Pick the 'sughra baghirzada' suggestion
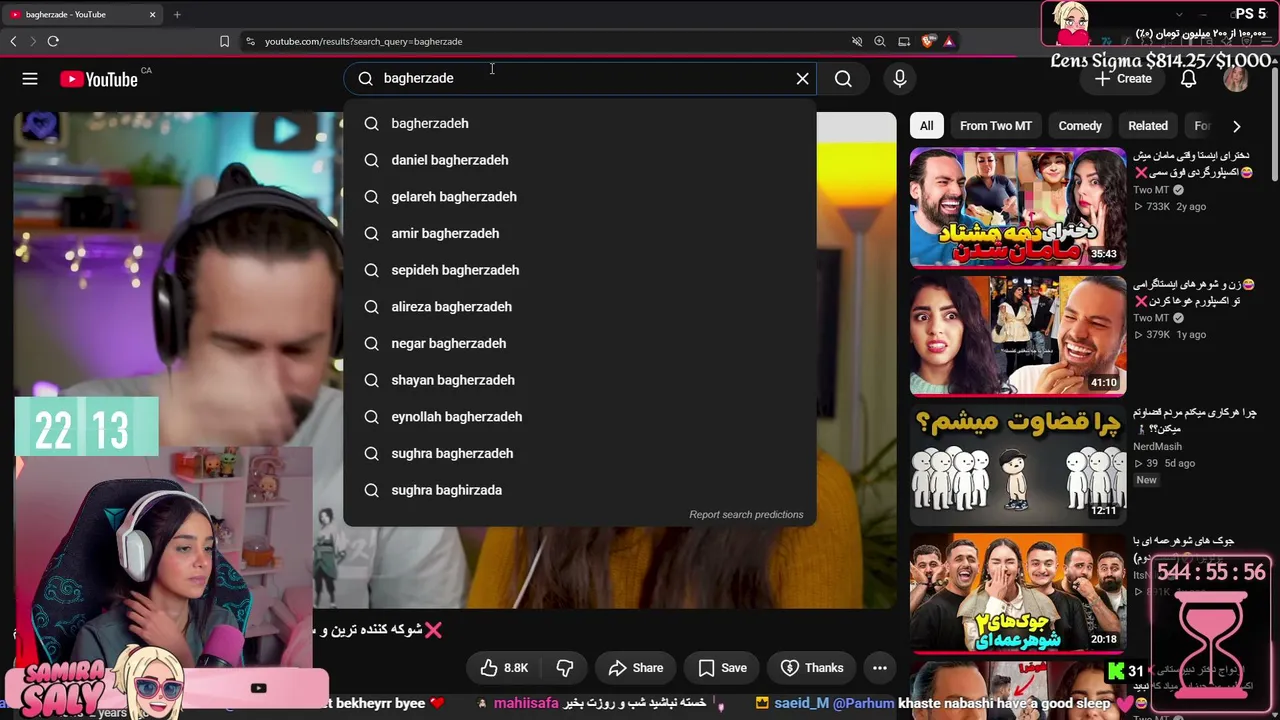Viewport: 1280px width, 720px height. (x=580, y=490)
